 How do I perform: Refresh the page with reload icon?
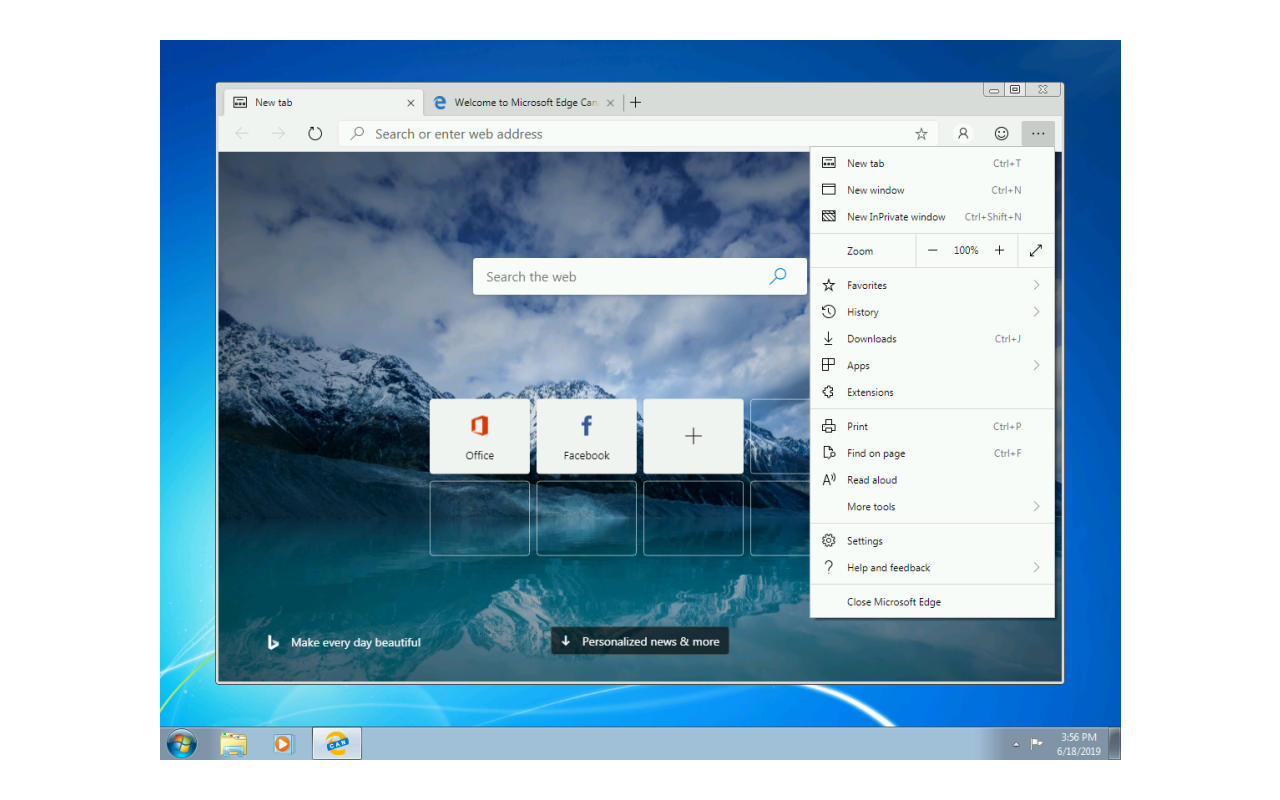coord(315,133)
